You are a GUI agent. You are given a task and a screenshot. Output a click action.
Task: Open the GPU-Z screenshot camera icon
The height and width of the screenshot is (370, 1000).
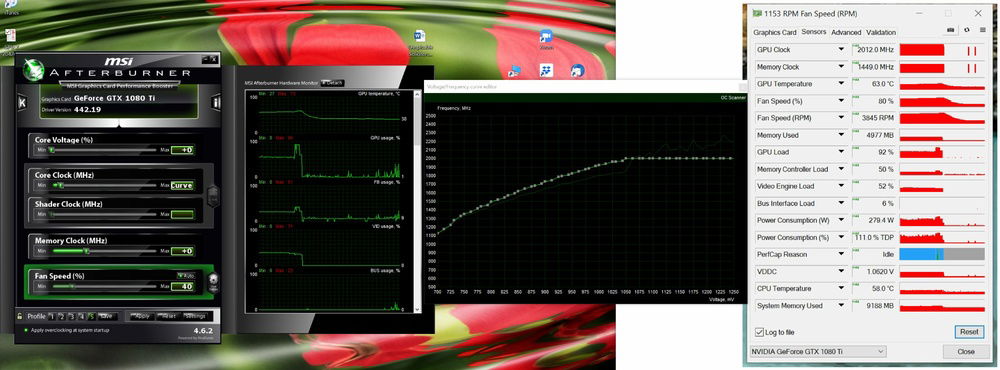[x=950, y=30]
